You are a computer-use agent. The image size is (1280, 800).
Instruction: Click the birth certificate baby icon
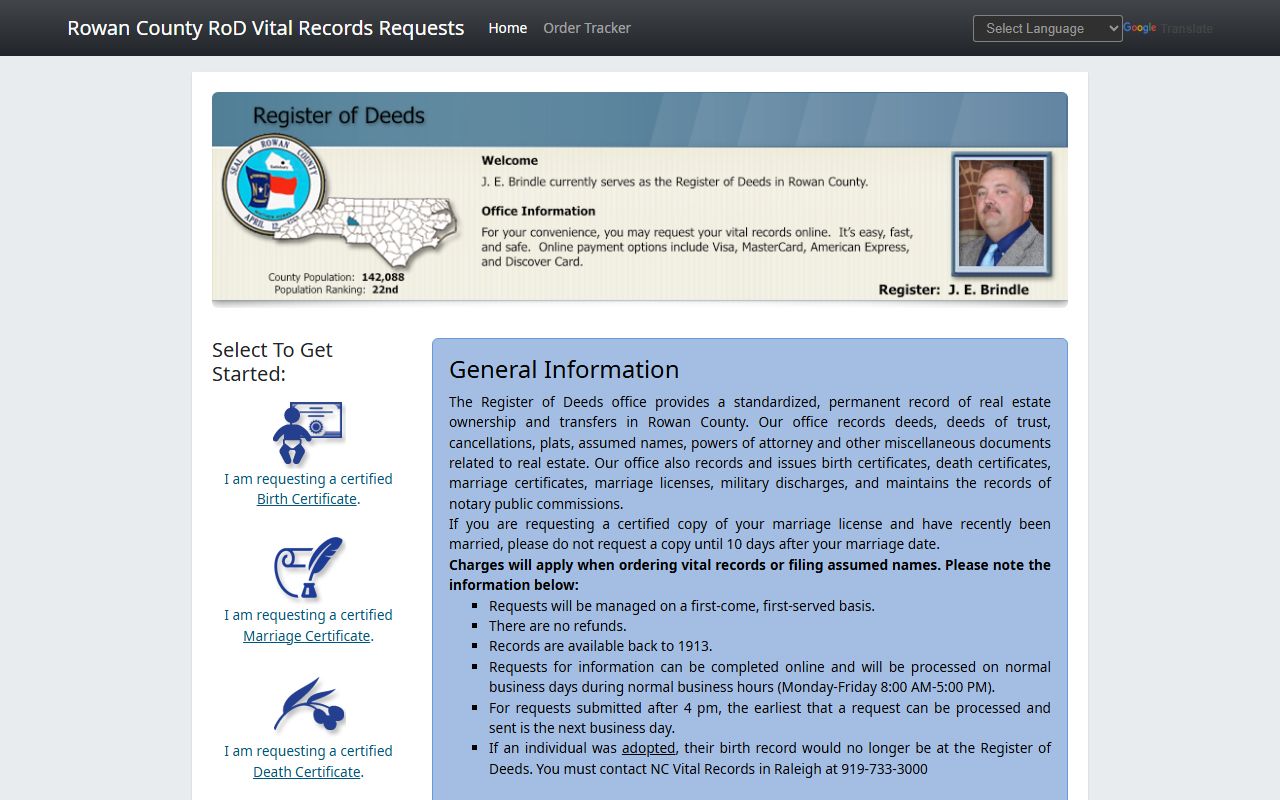point(308,433)
